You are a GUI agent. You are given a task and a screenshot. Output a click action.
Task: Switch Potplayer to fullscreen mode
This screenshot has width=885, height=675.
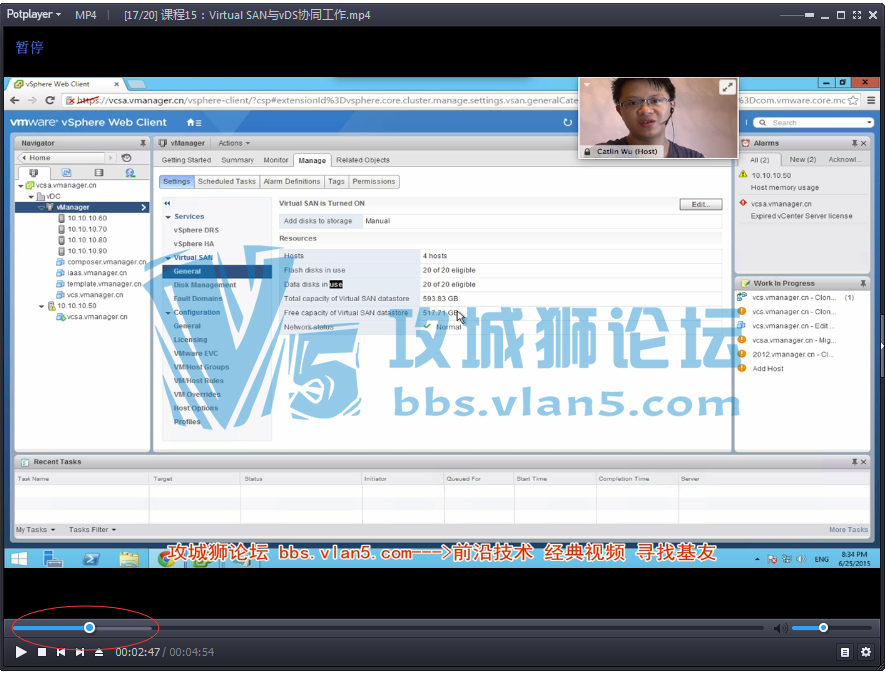857,15
